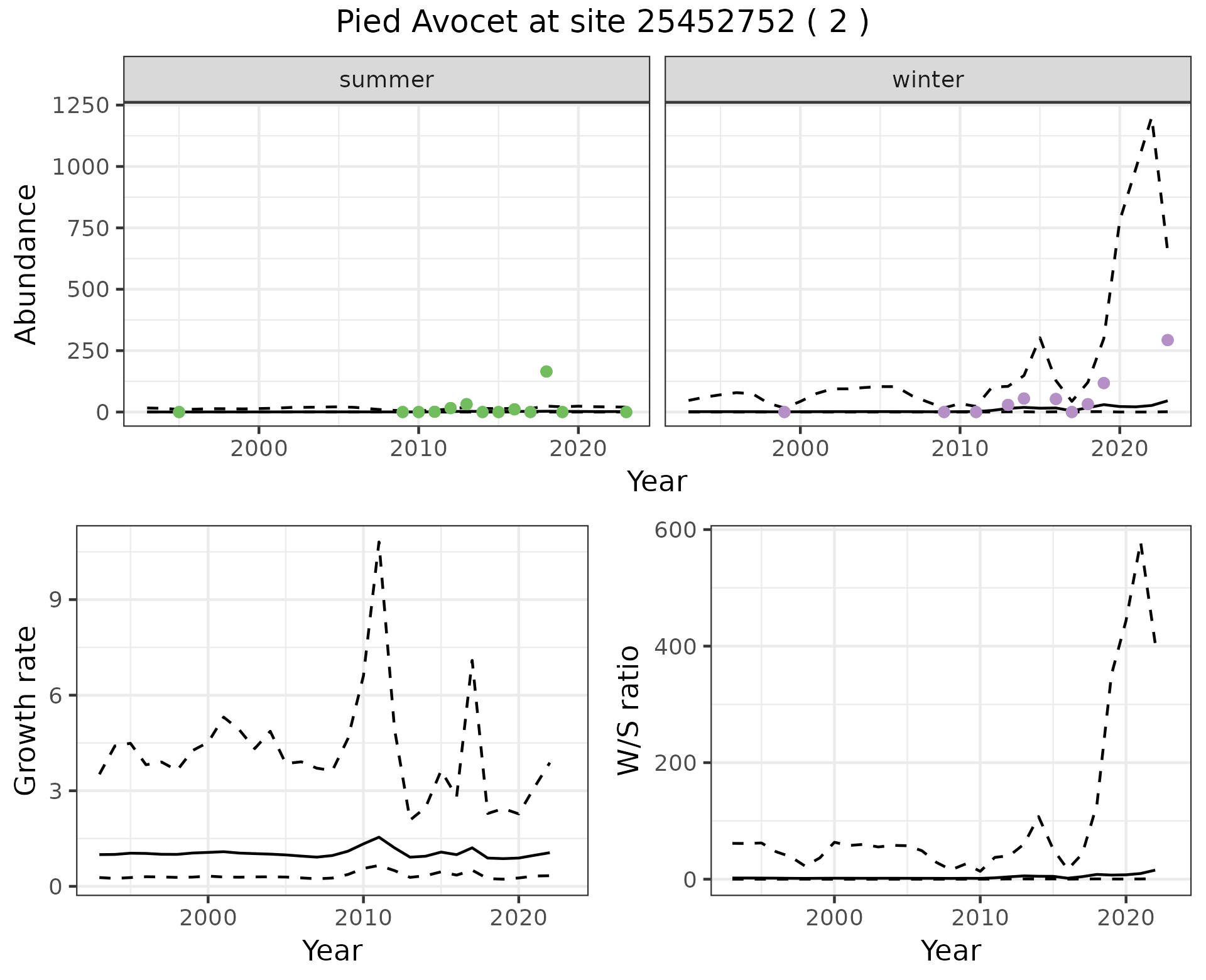Click the 600 tick label on W/S axis

(x=675, y=530)
